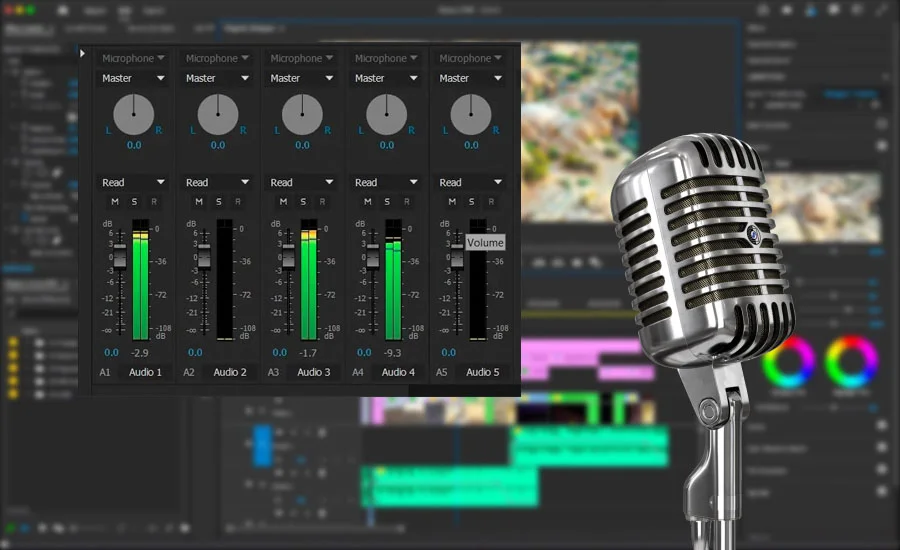The width and height of the screenshot is (900, 550).
Task: Solo track Audio 1 with S button
Action: pos(134,202)
